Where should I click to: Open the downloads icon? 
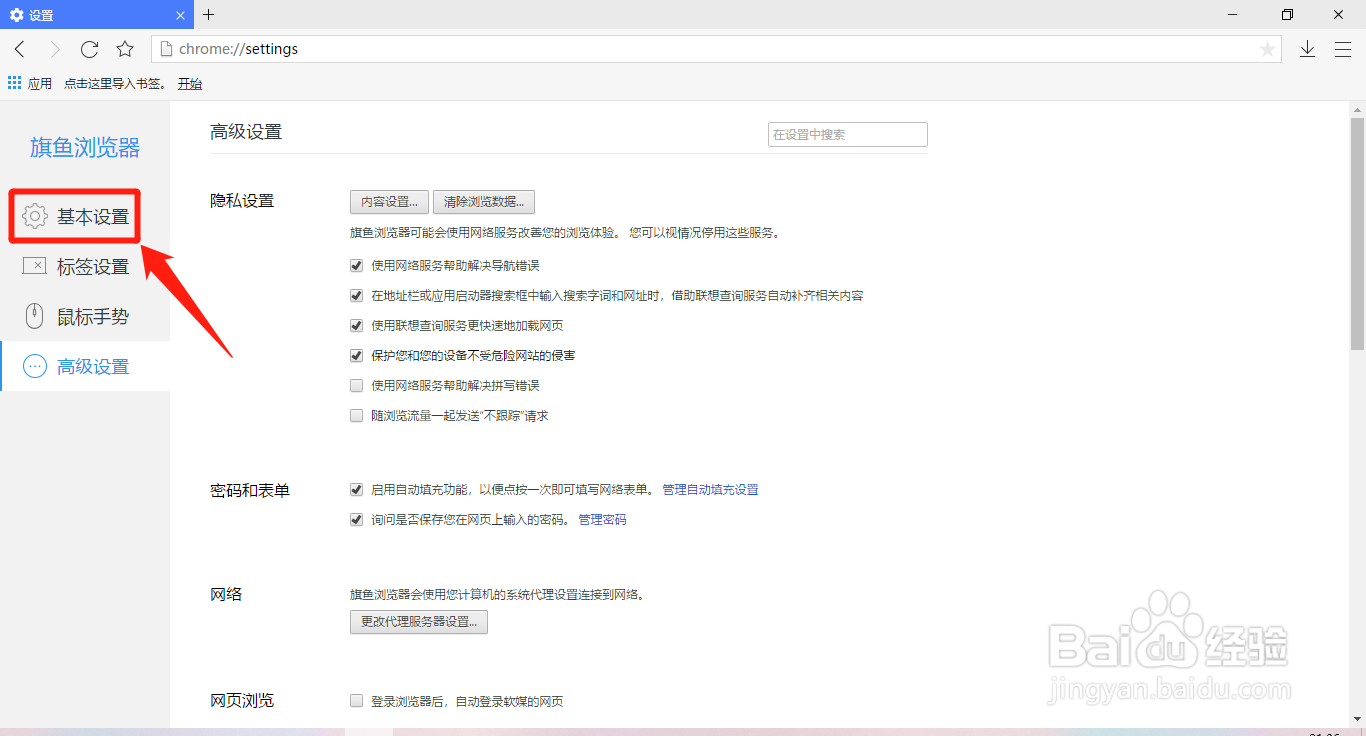click(1307, 49)
